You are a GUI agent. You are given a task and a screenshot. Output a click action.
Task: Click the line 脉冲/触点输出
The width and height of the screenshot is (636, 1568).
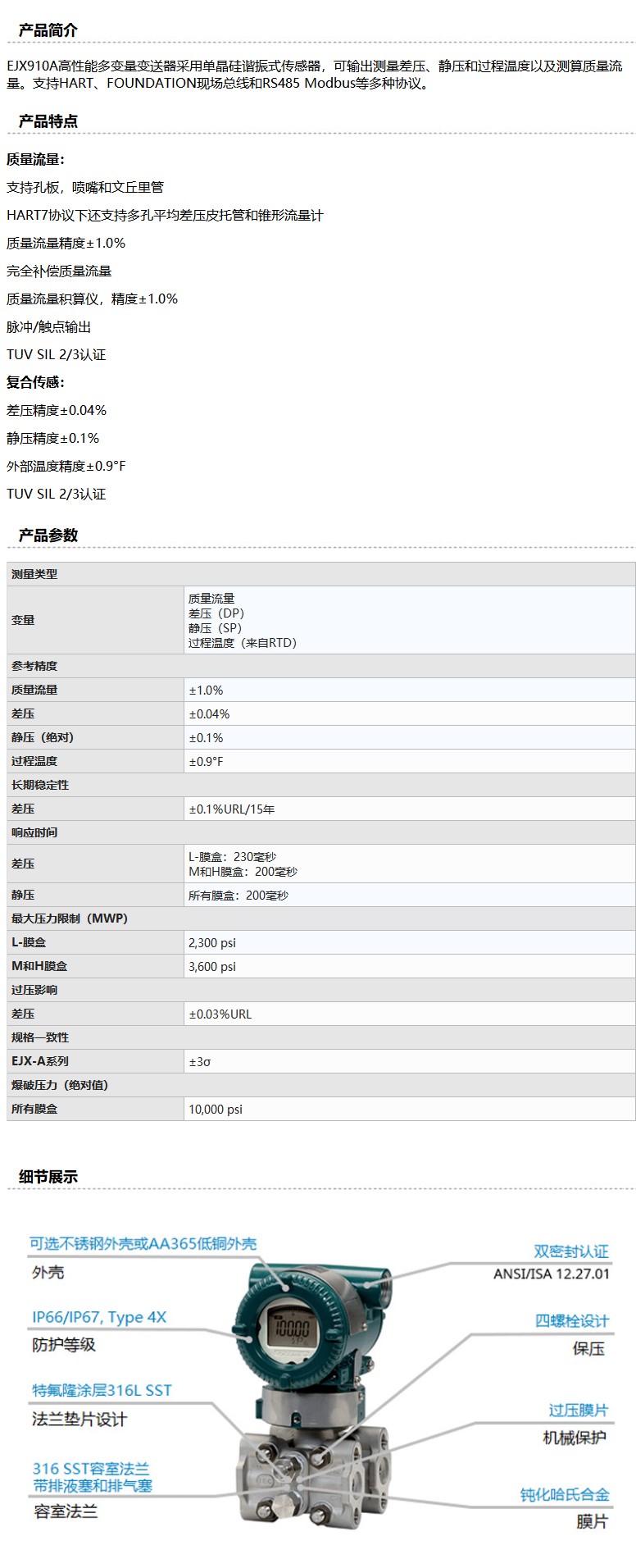(x=48, y=326)
